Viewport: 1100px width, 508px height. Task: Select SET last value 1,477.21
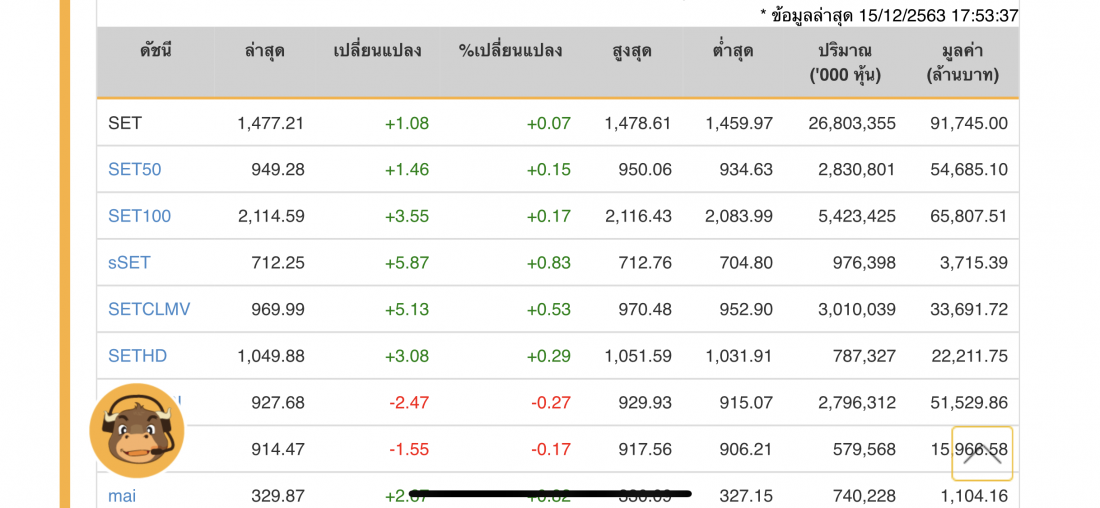(271, 123)
